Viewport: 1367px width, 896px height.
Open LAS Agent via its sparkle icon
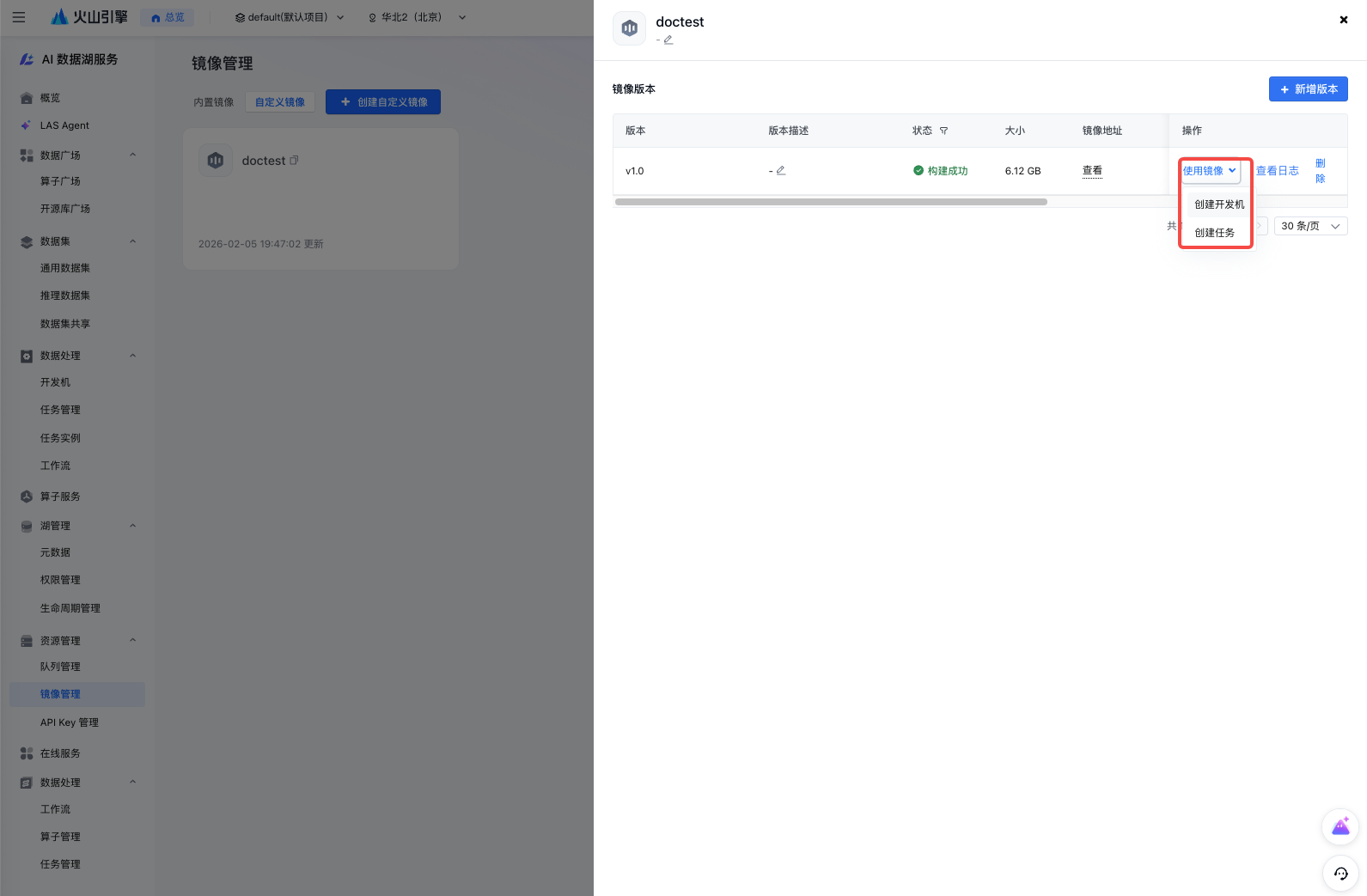click(x=27, y=125)
